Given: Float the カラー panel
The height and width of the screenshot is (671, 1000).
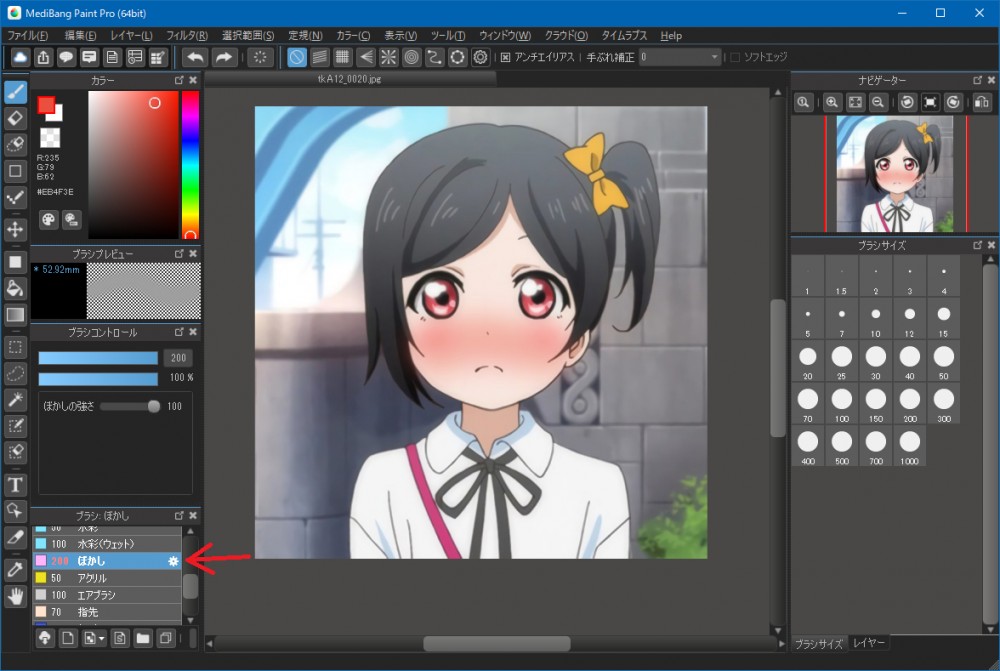Looking at the screenshot, I should pos(179,80).
